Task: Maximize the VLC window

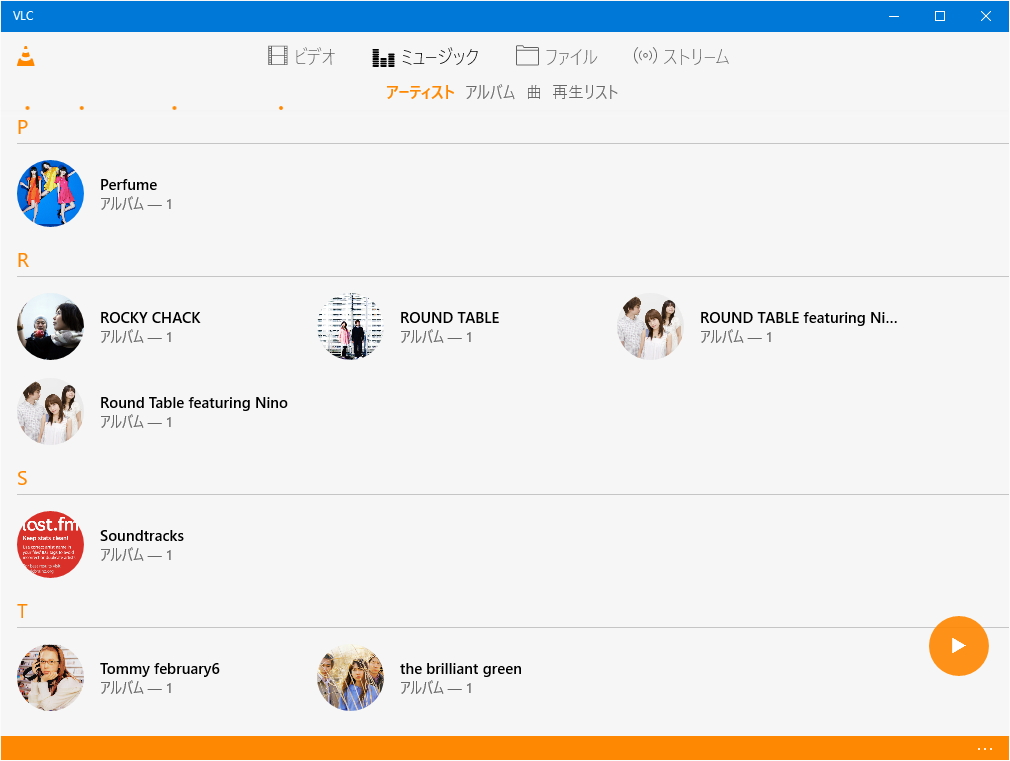Action: coord(940,16)
